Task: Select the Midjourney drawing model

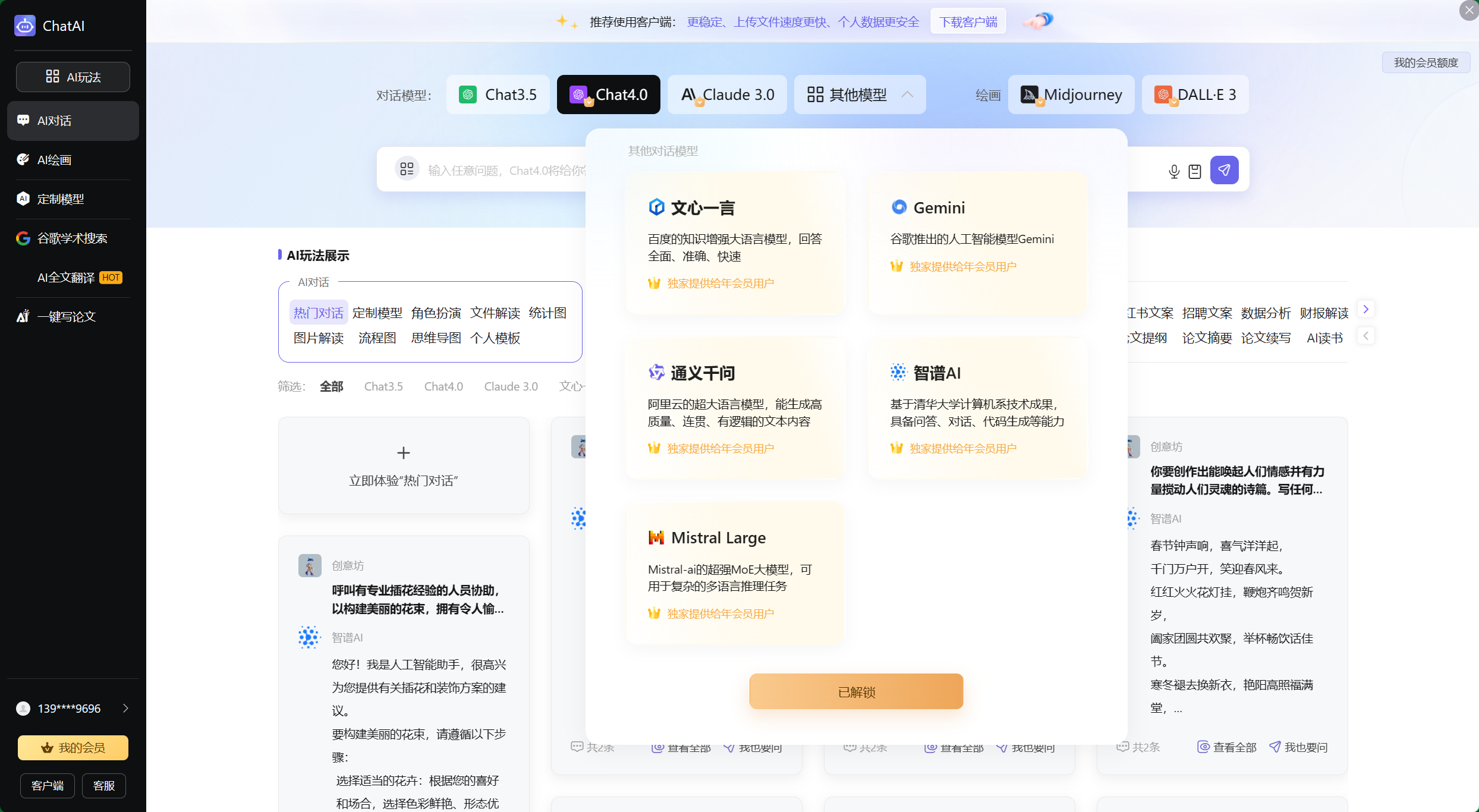Action: click(1071, 94)
